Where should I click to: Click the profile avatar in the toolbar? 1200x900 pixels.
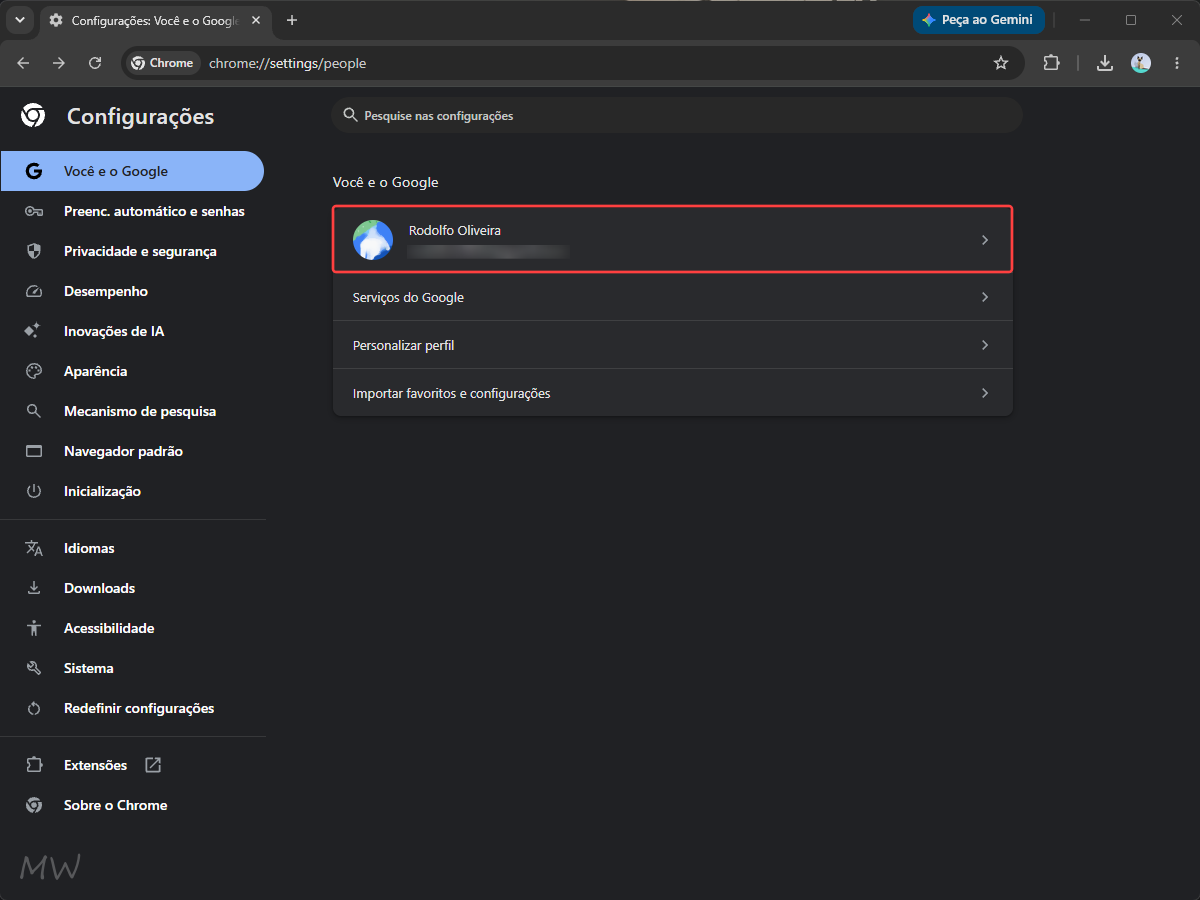[x=1141, y=63]
